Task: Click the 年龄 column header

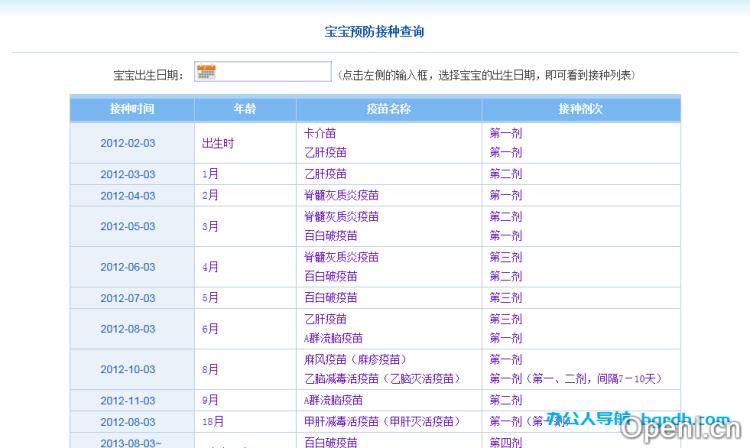Action: pos(245,108)
